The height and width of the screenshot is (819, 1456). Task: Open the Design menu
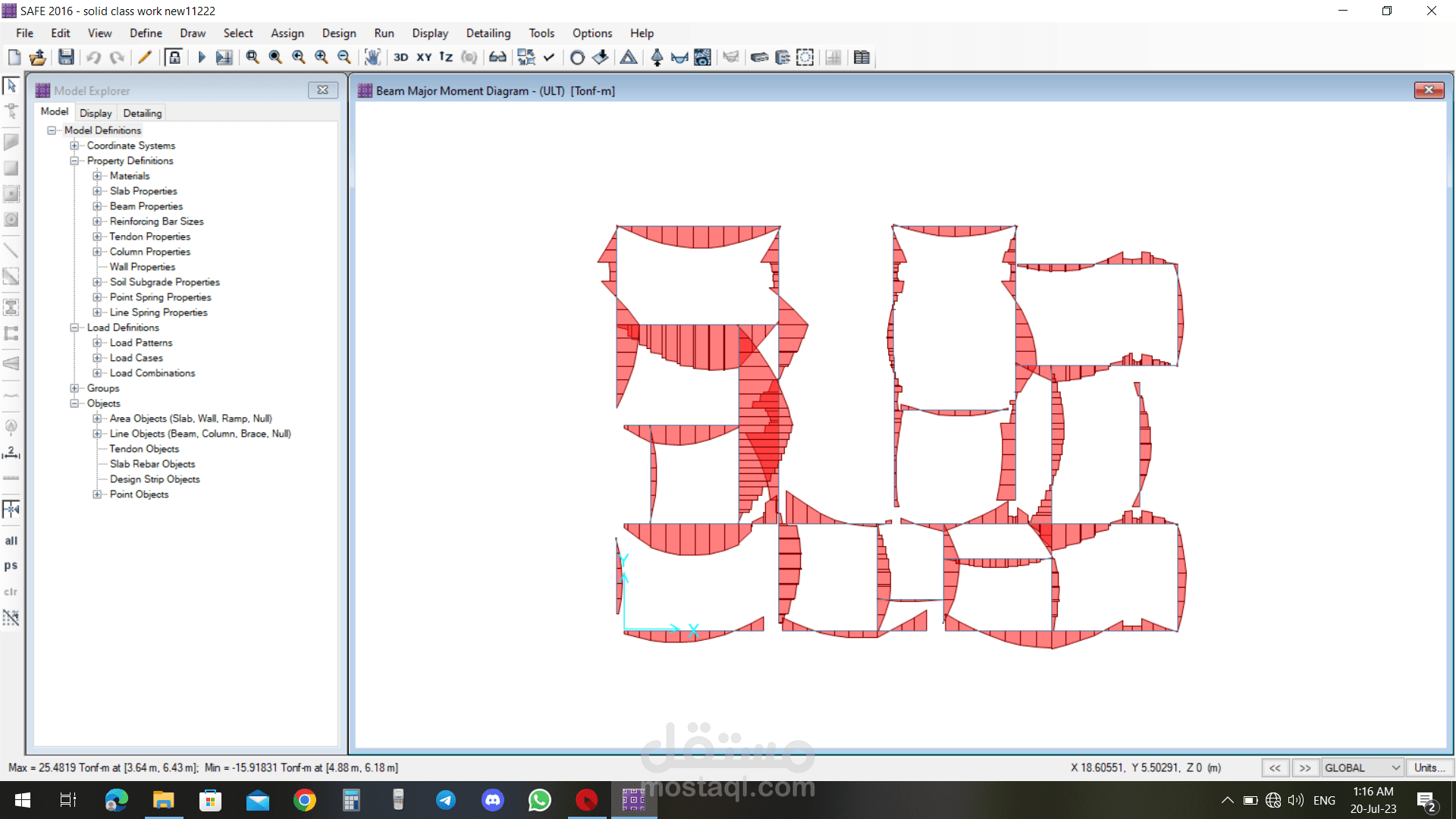pyautogui.click(x=339, y=33)
